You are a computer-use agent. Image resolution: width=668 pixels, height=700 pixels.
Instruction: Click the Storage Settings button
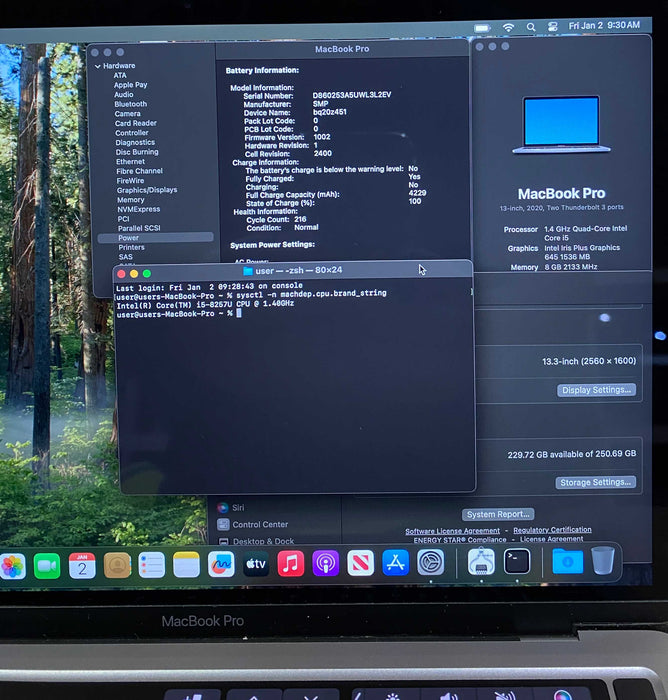point(596,483)
